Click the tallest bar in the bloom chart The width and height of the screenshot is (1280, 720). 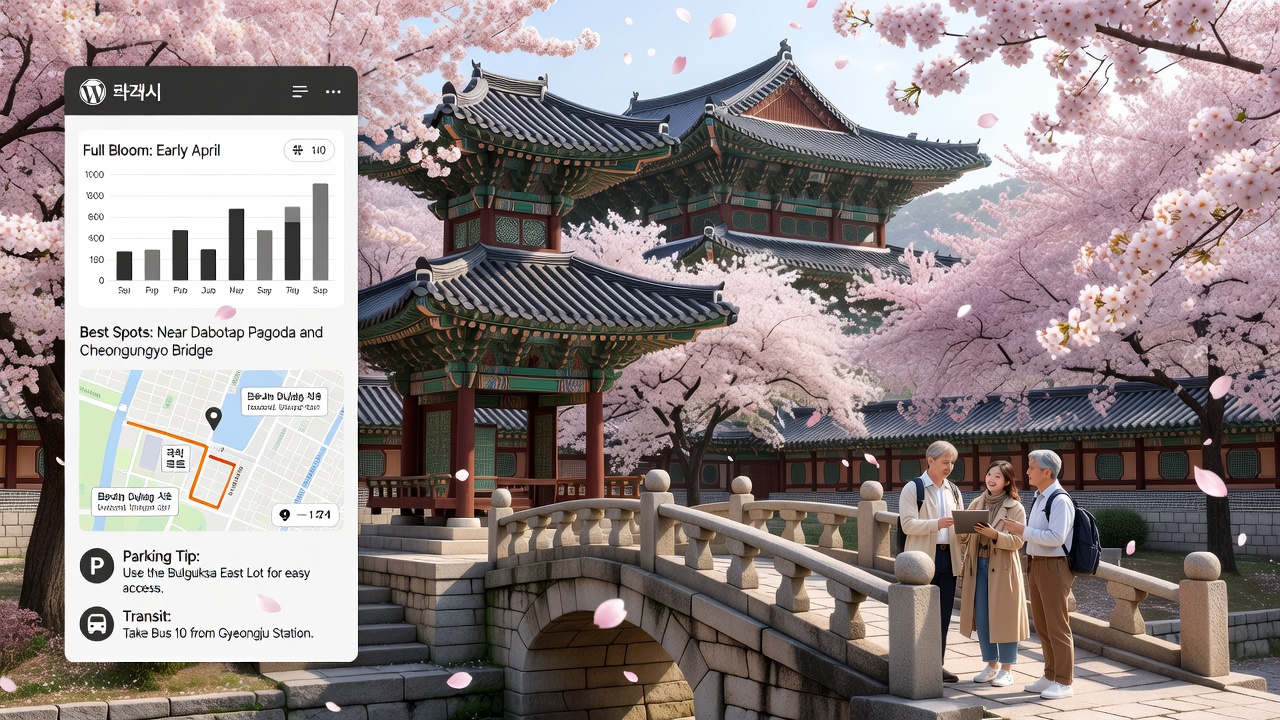(320, 232)
